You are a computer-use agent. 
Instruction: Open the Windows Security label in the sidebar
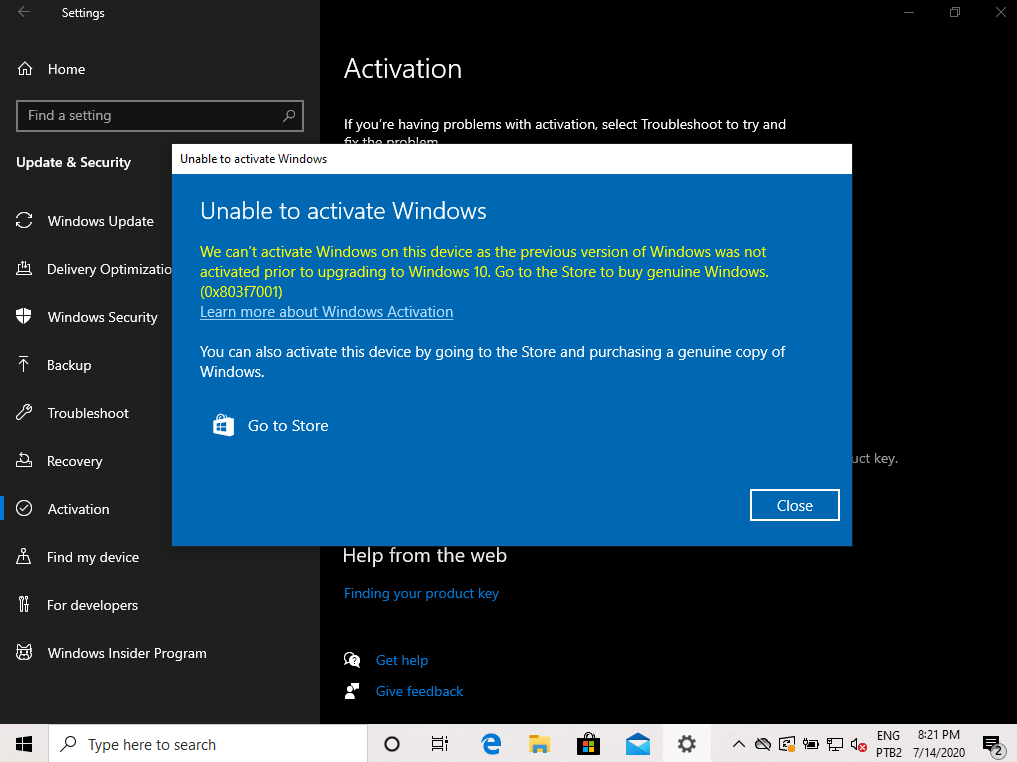(102, 317)
